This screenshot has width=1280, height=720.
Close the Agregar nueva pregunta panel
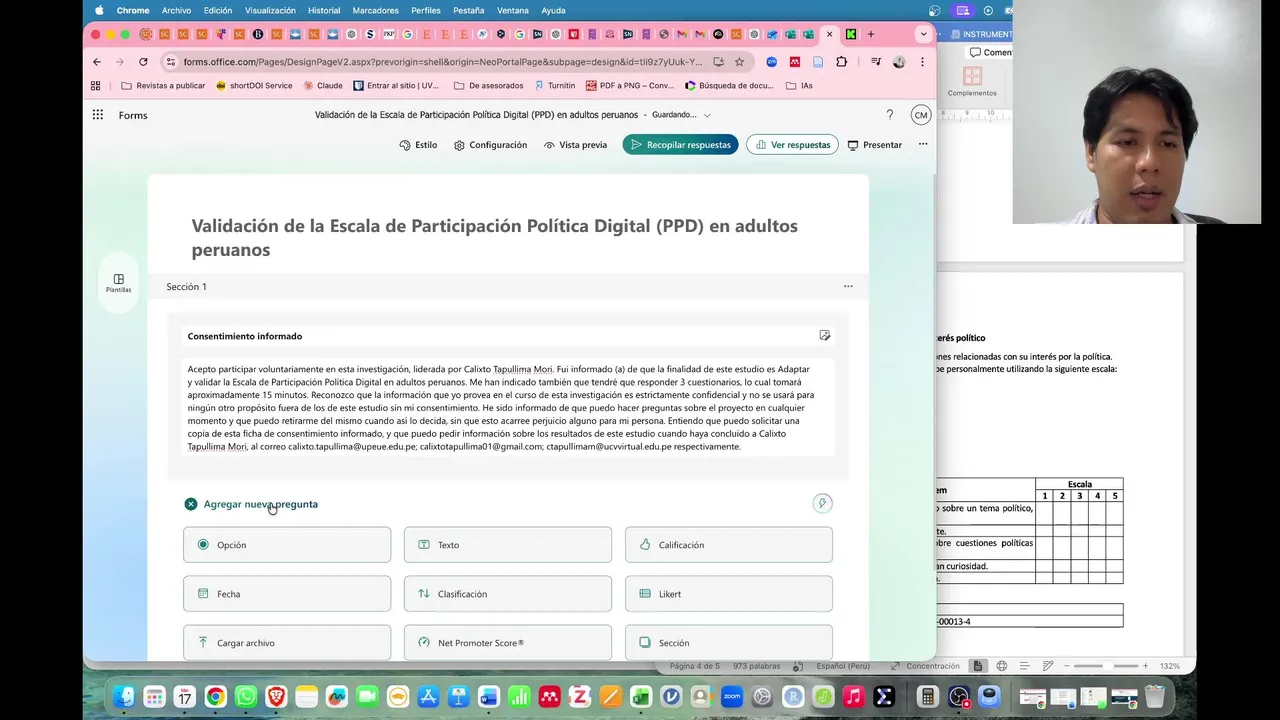pos(190,504)
